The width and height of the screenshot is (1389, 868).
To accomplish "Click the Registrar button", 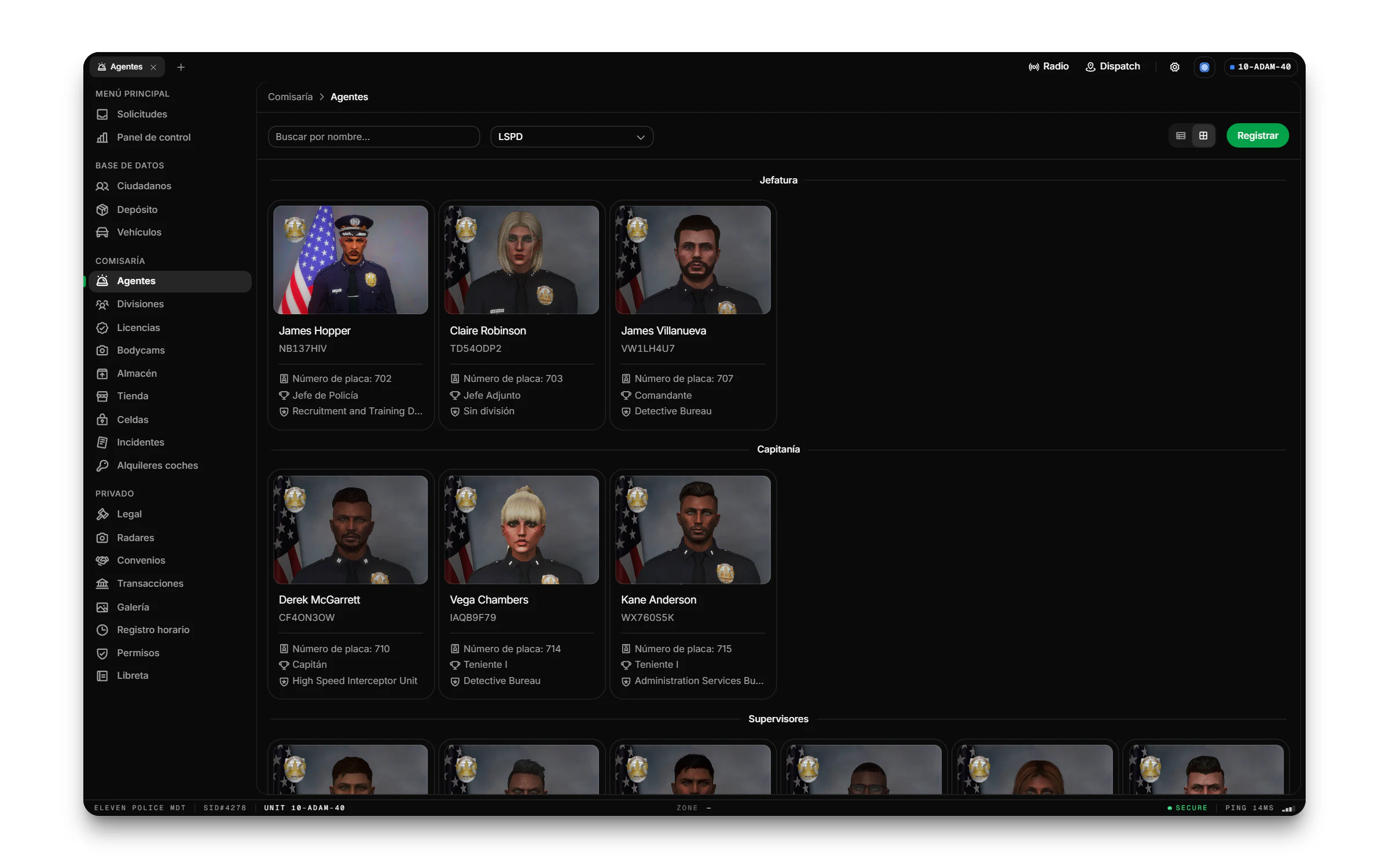I will 1258,135.
